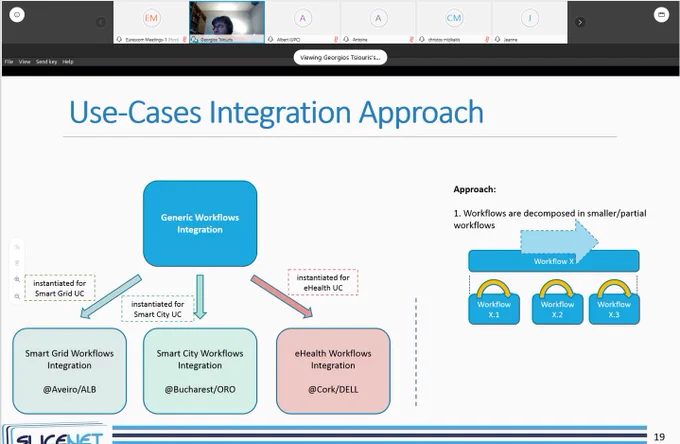Show more participants with the right arrow
Viewport: 680px width, 444px height.
click(x=580, y=22)
